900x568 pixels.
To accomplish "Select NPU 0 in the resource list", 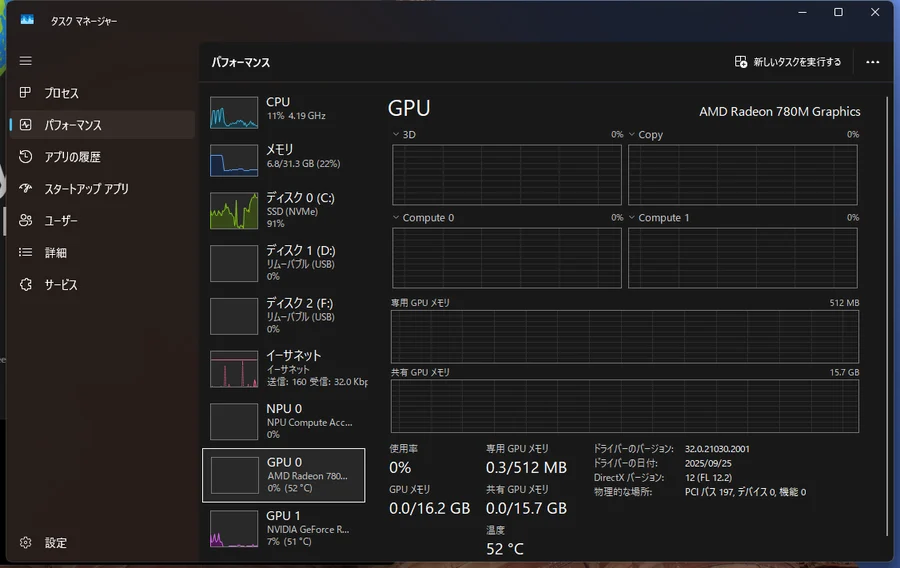I will [x=285, y=422].
